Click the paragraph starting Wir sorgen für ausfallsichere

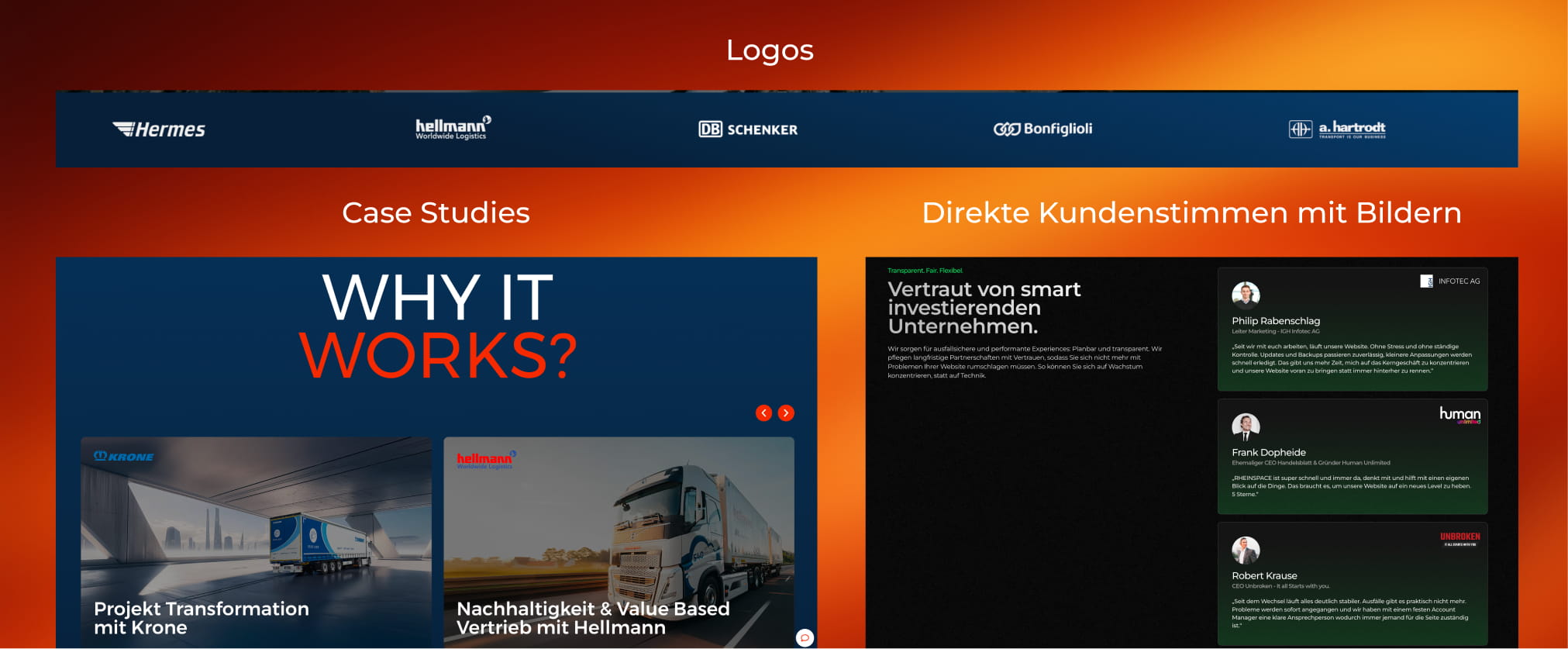[x=1025, y=362]
